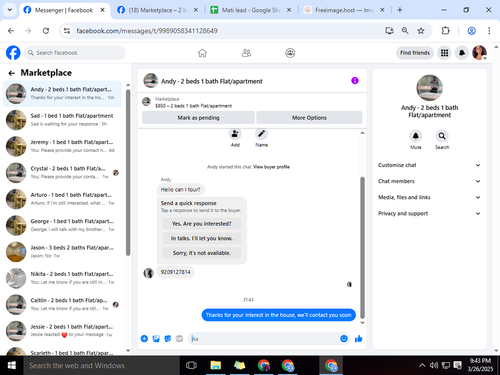500x375 pixels.
Task: Open the Chrome extensions puzzle icon
Action: point(445,31)
